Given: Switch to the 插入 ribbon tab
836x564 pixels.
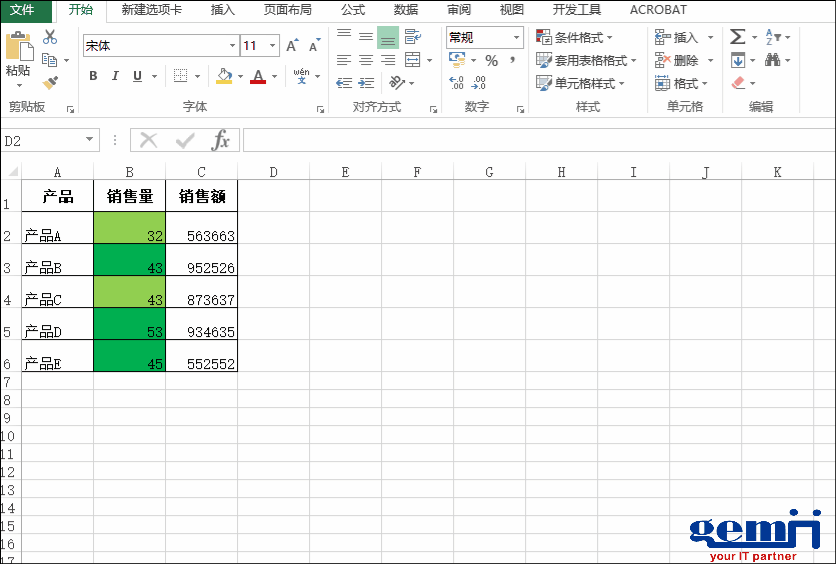Looking at the screenshot, I should (223, 10).
